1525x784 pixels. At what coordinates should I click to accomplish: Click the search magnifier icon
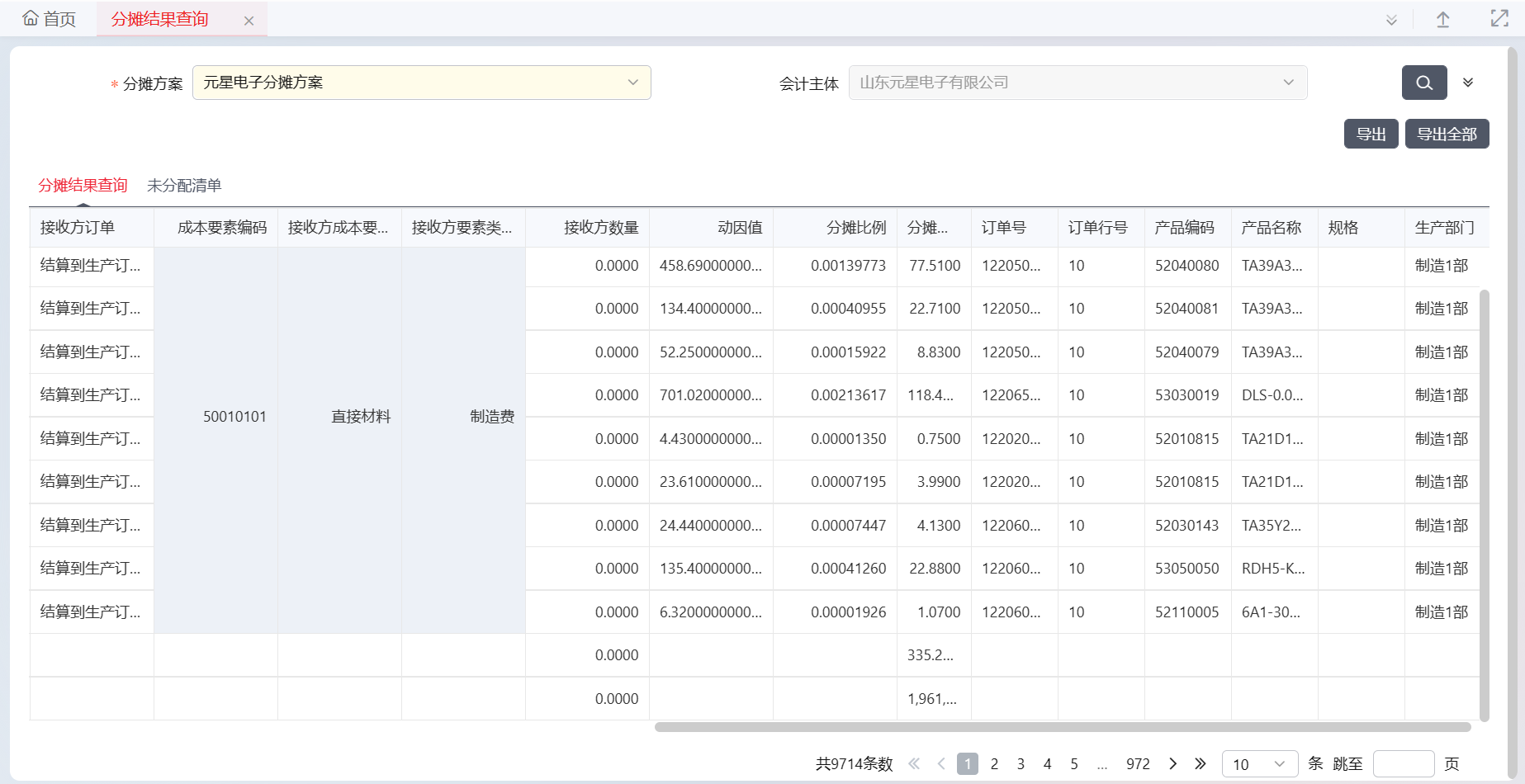pyautogui.click(x=1423, y=83)
